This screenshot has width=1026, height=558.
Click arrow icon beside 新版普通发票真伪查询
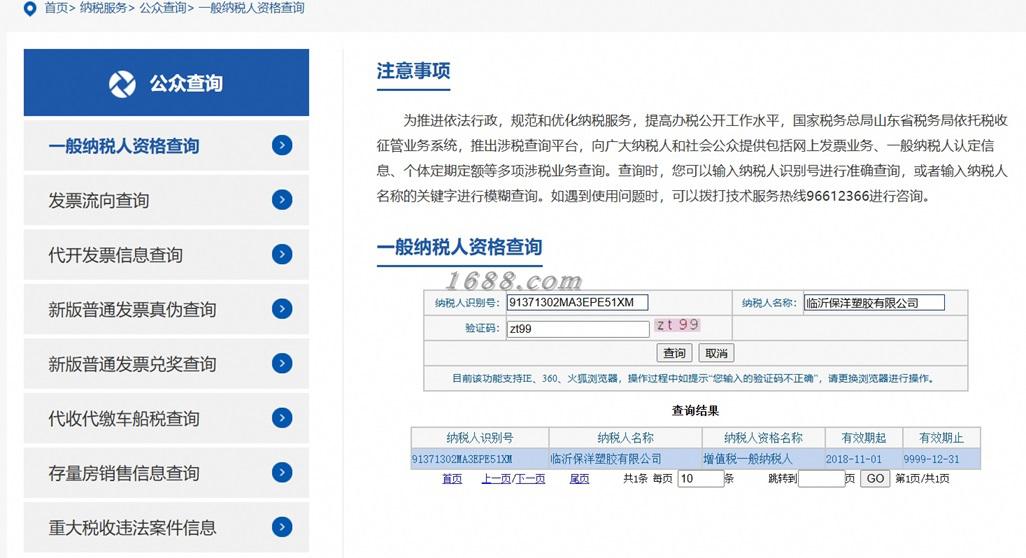pos(282,309)
